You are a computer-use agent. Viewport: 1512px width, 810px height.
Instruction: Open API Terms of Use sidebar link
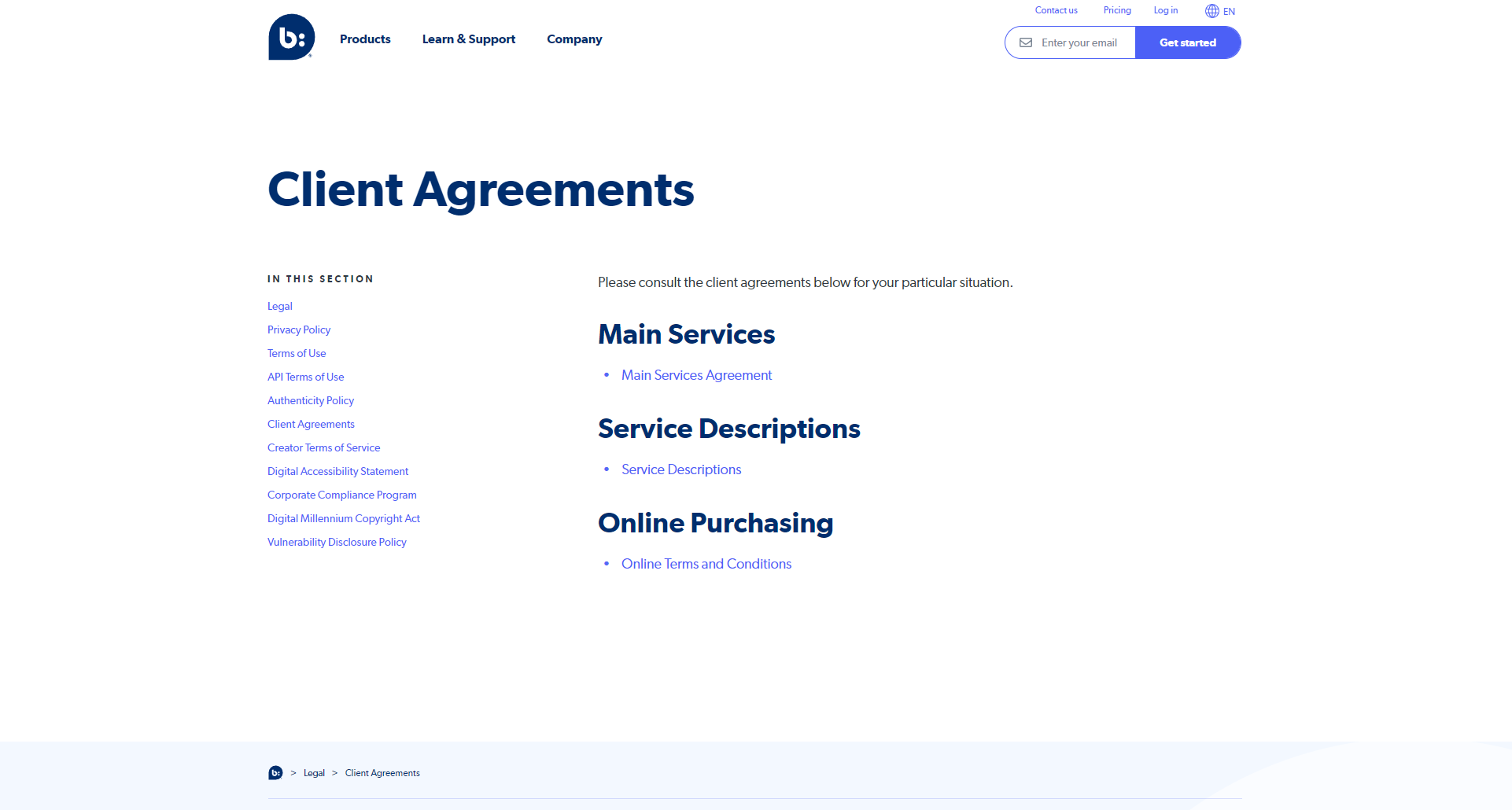(x=305, y=377)
